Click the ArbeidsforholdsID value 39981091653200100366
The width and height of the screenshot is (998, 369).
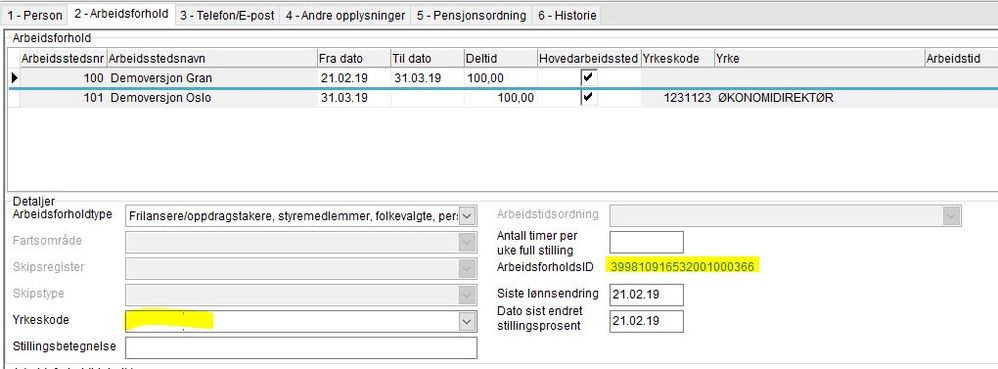[682, 267]
